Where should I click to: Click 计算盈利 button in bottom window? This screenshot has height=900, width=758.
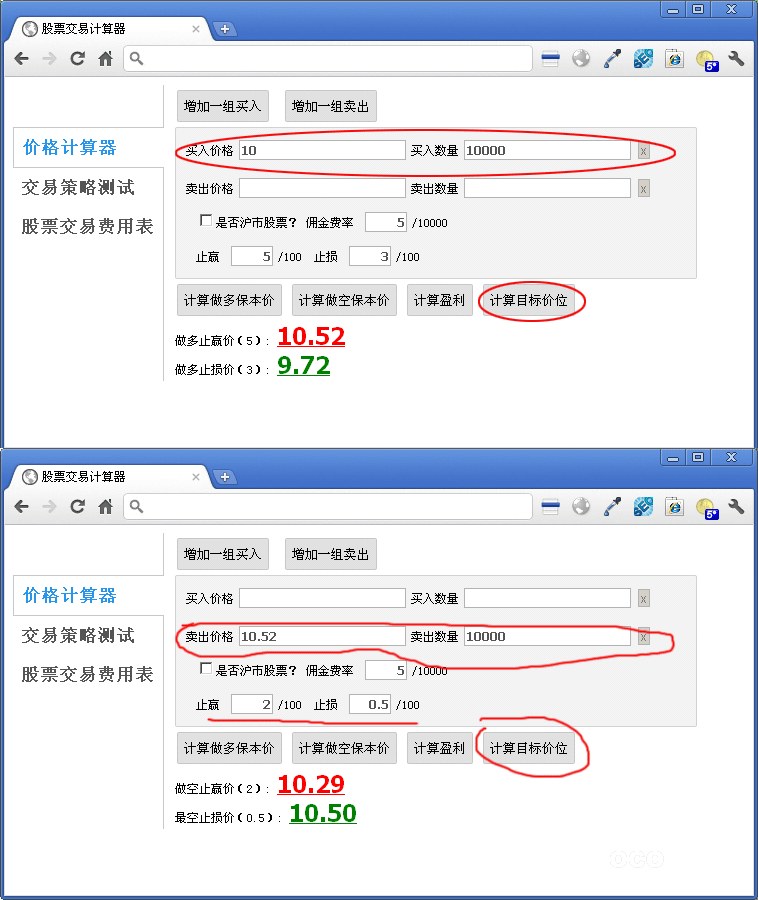pos(440,748)
